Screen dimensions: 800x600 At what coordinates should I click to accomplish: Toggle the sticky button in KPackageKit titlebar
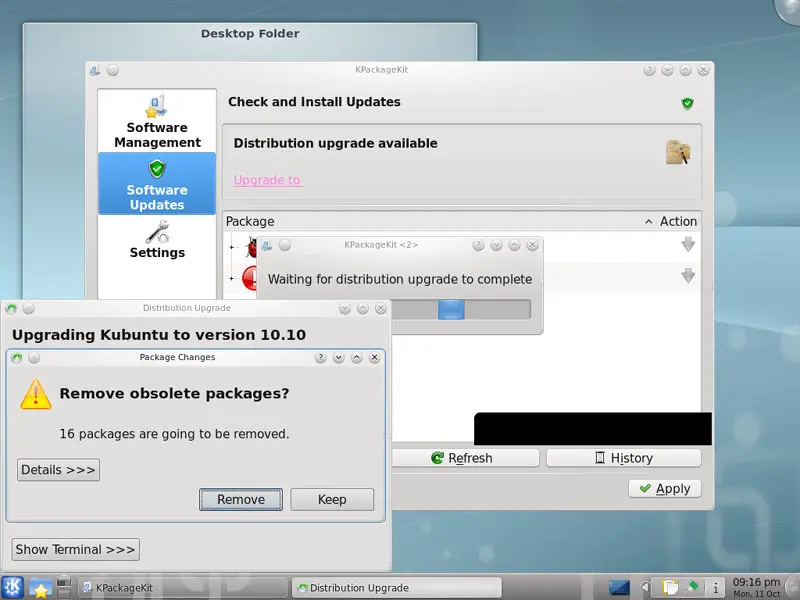[x=113, y=70]
